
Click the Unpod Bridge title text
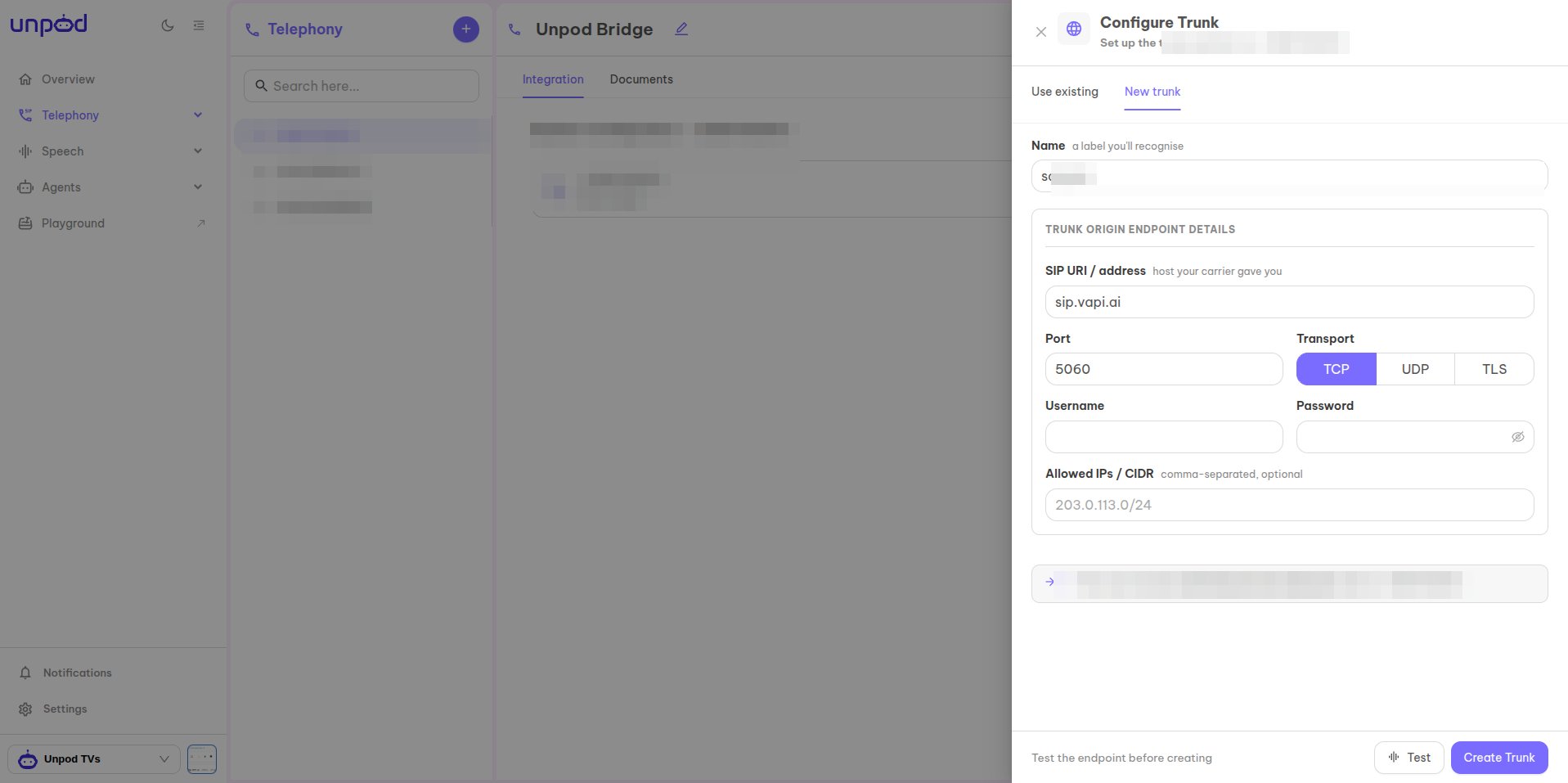pyautogui.click(x=595, y=29)
